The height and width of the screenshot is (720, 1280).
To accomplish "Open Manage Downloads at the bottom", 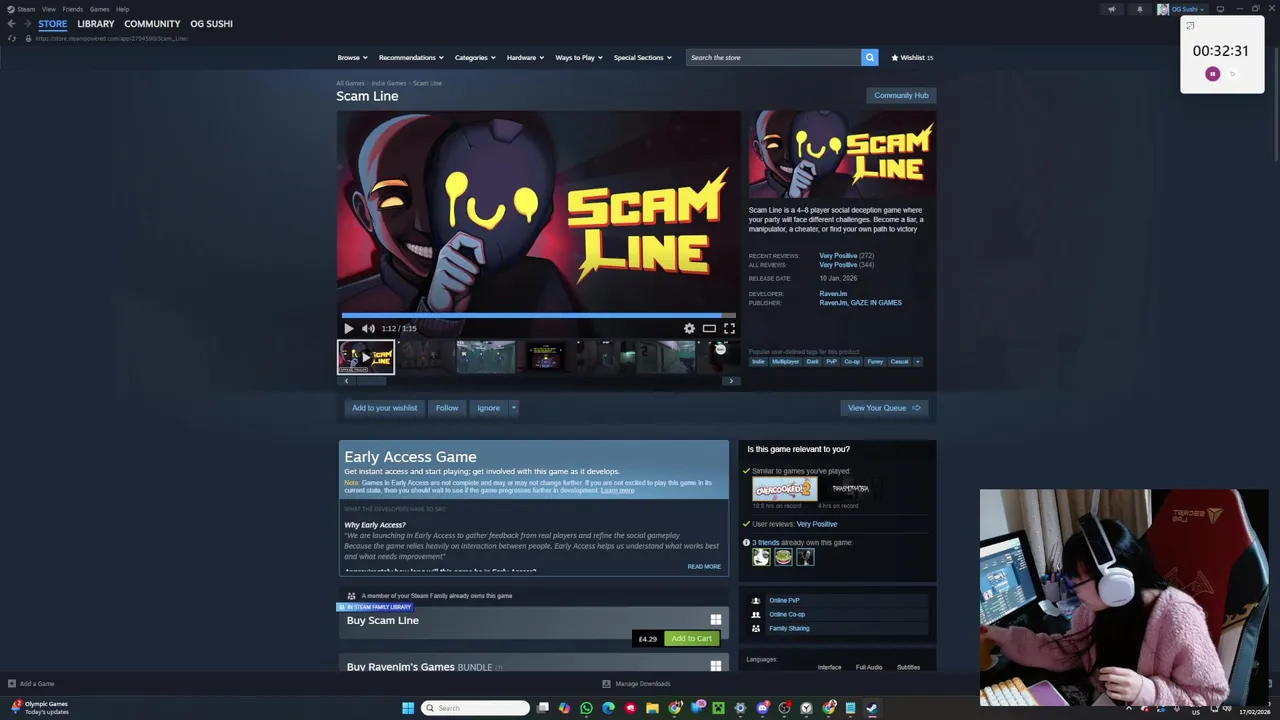I will [636, 684].
